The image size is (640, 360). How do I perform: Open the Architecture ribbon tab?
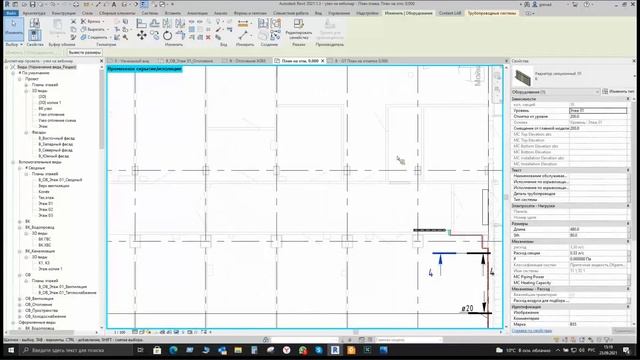click(x=34, y=13)
